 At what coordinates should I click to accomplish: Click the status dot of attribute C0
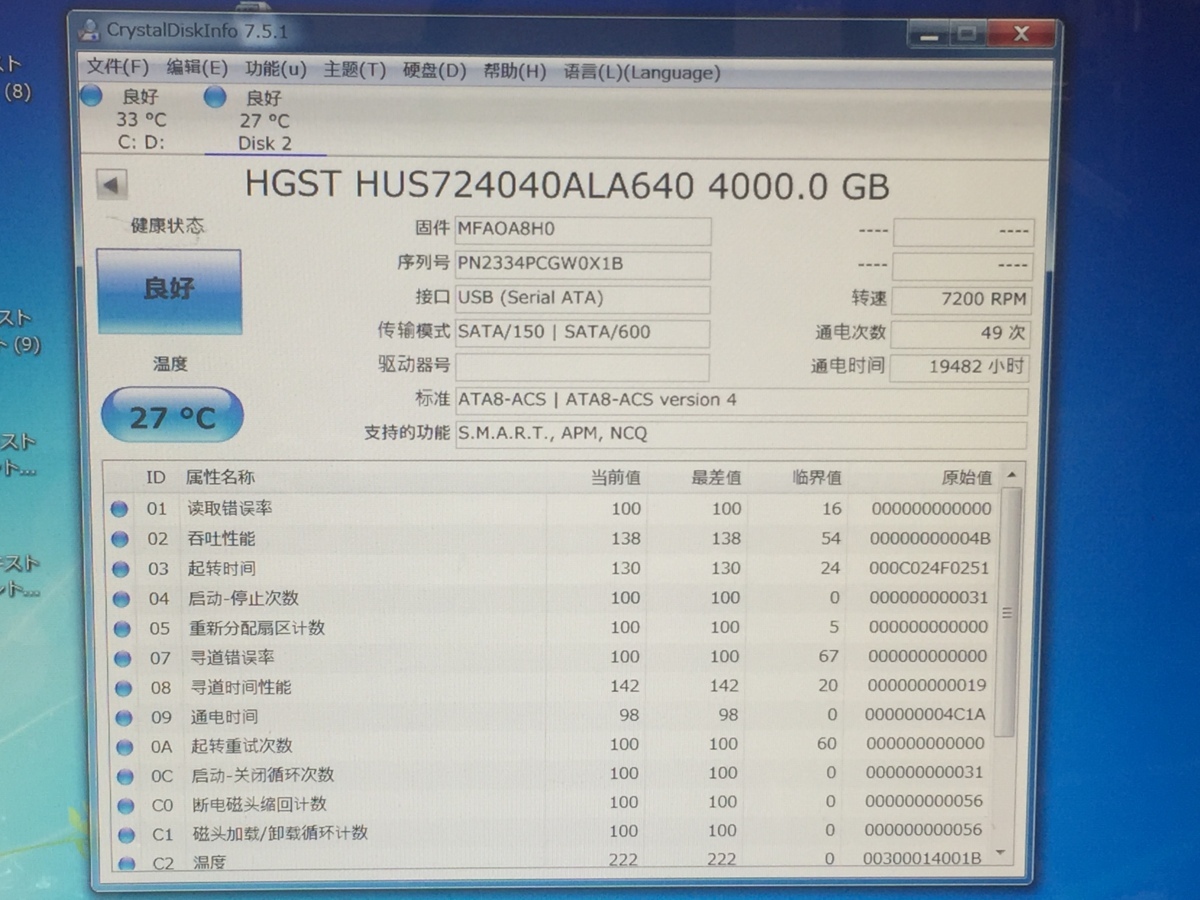point(125,805)
